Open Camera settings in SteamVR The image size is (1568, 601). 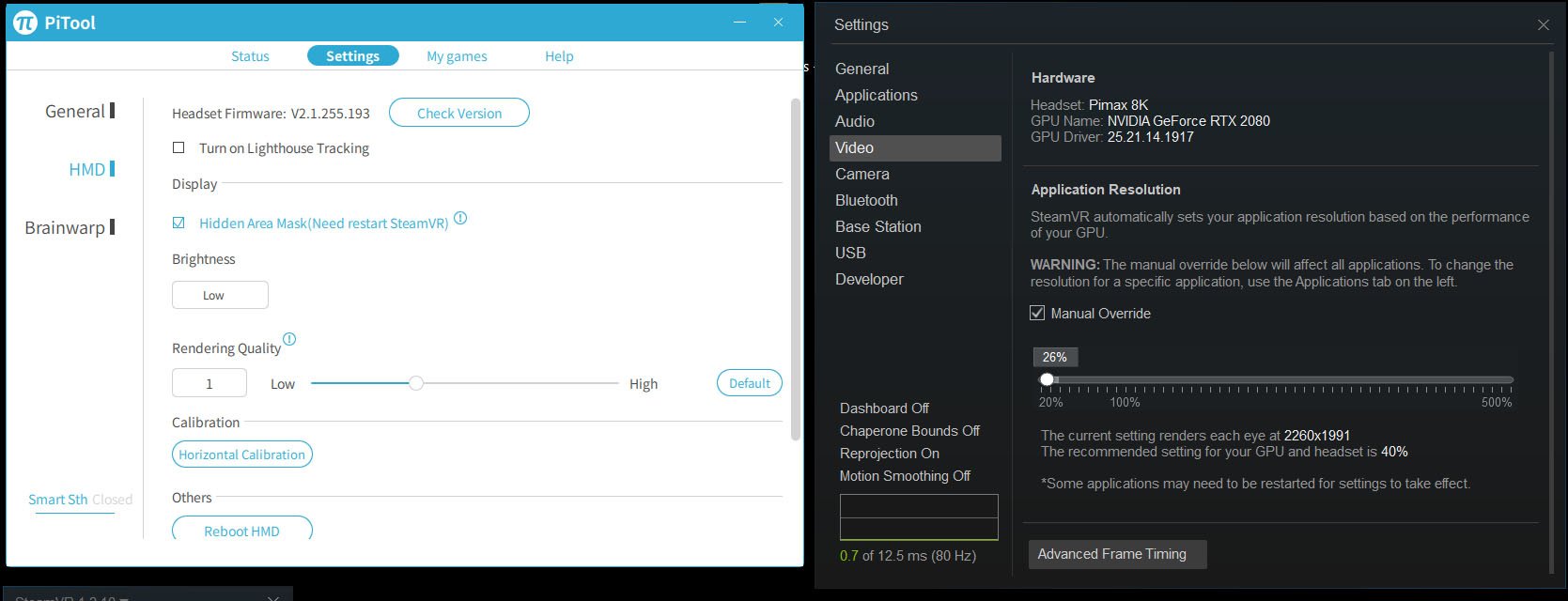click(x=862, y=174)
